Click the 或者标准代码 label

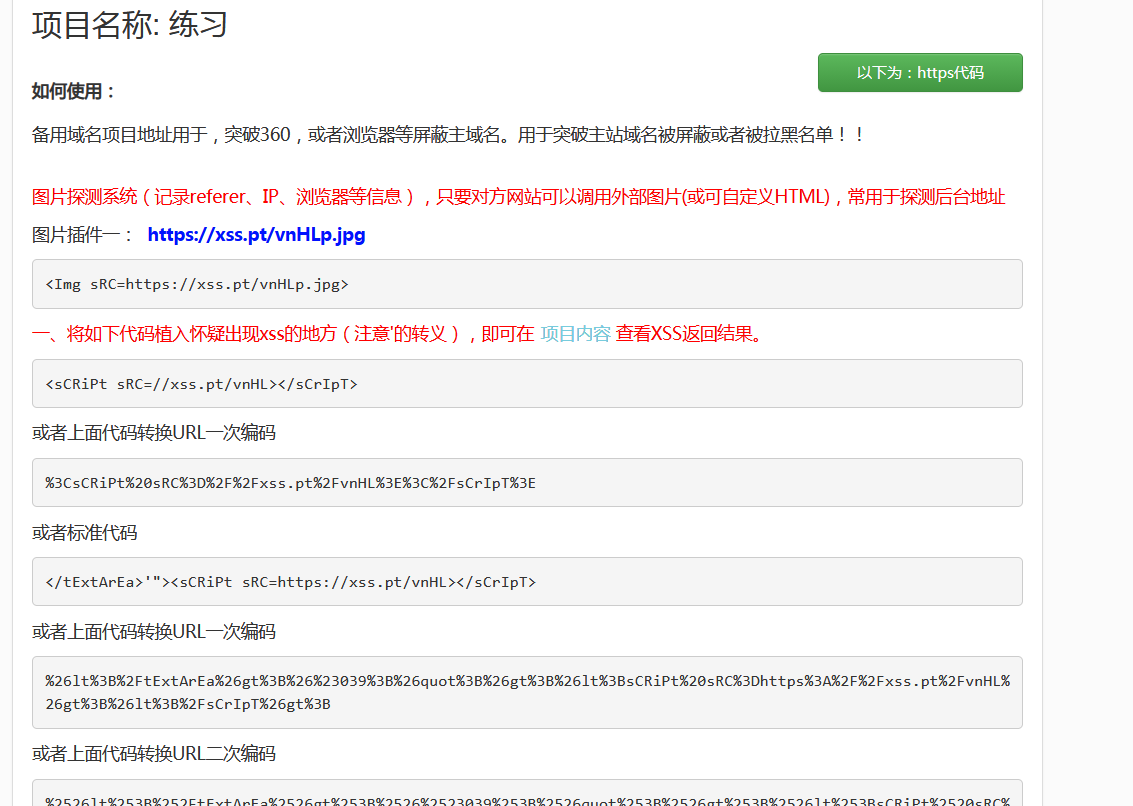[85, 533]
